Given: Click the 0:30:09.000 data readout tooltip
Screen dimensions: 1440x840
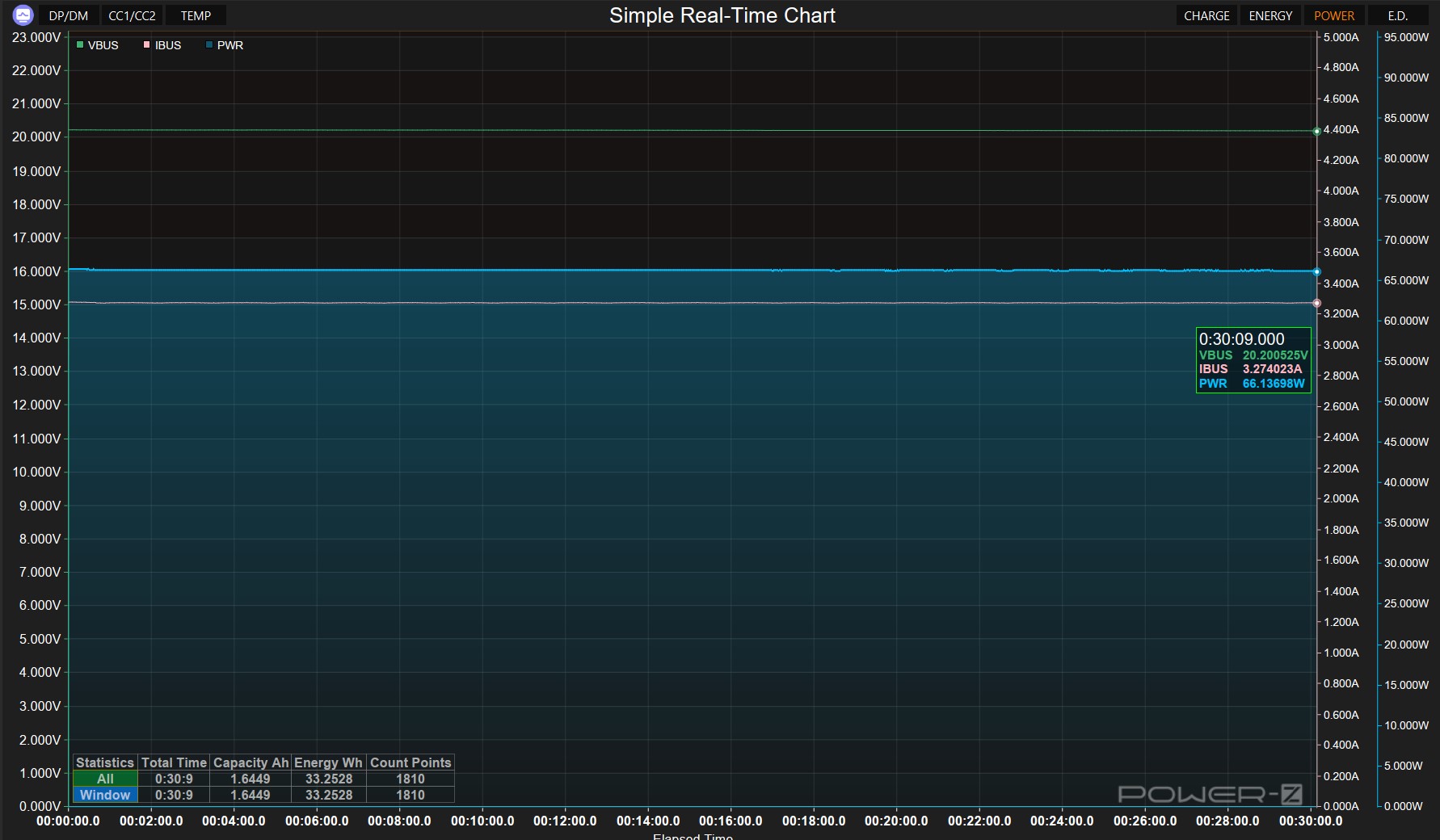Looking at the screenshot, I should [x=1253, y=360].
